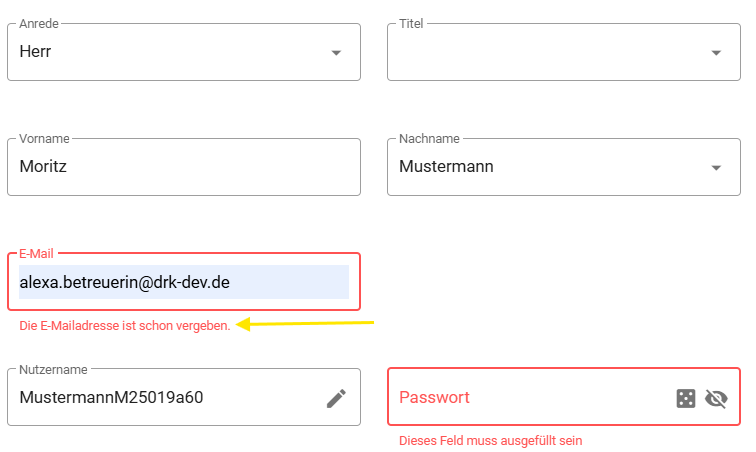Click the Anrede field label
The width and height of the screenshot is (756, 452).
(39, 24)
